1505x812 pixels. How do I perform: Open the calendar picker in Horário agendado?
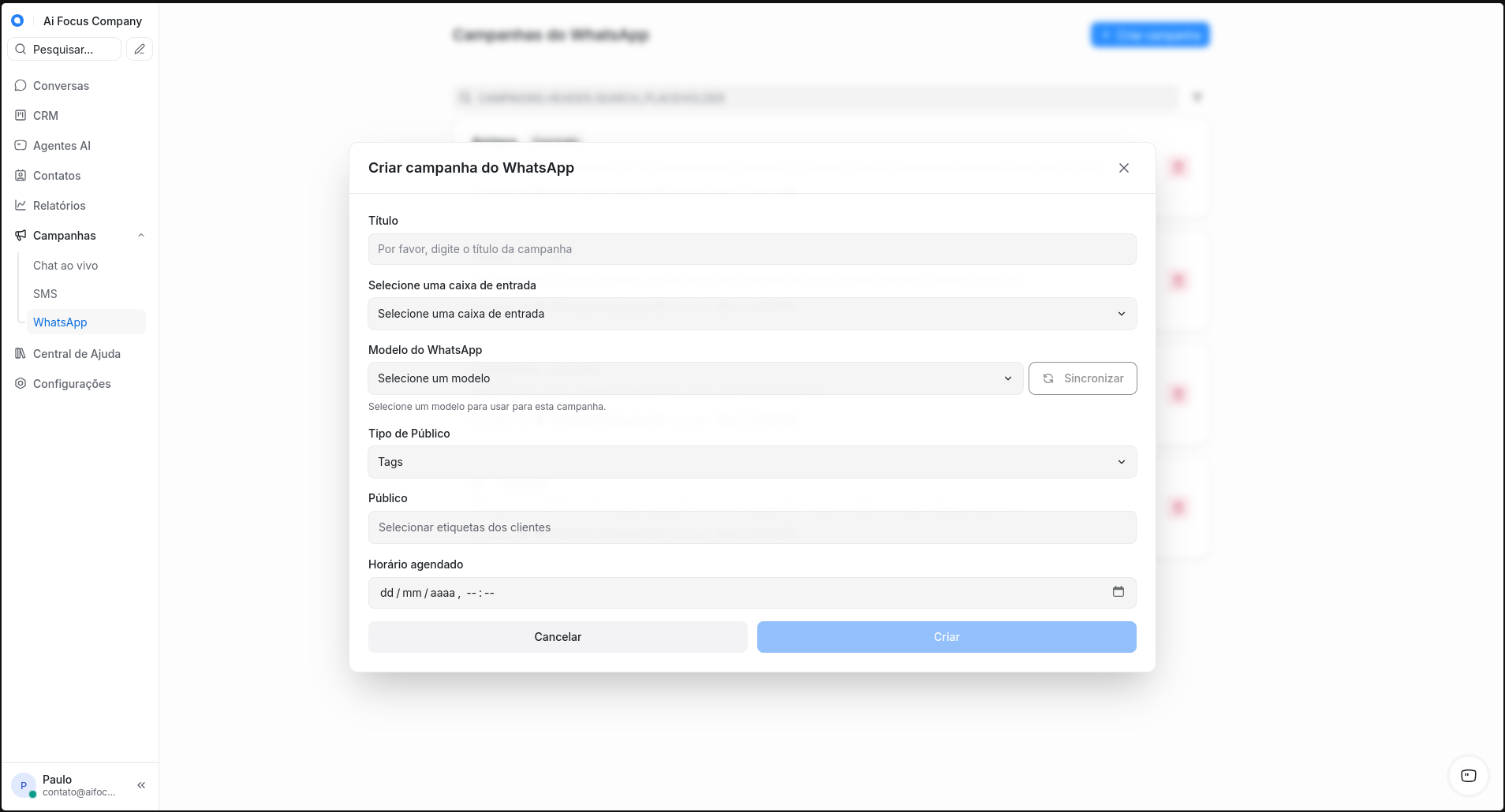pos(1118,592)
